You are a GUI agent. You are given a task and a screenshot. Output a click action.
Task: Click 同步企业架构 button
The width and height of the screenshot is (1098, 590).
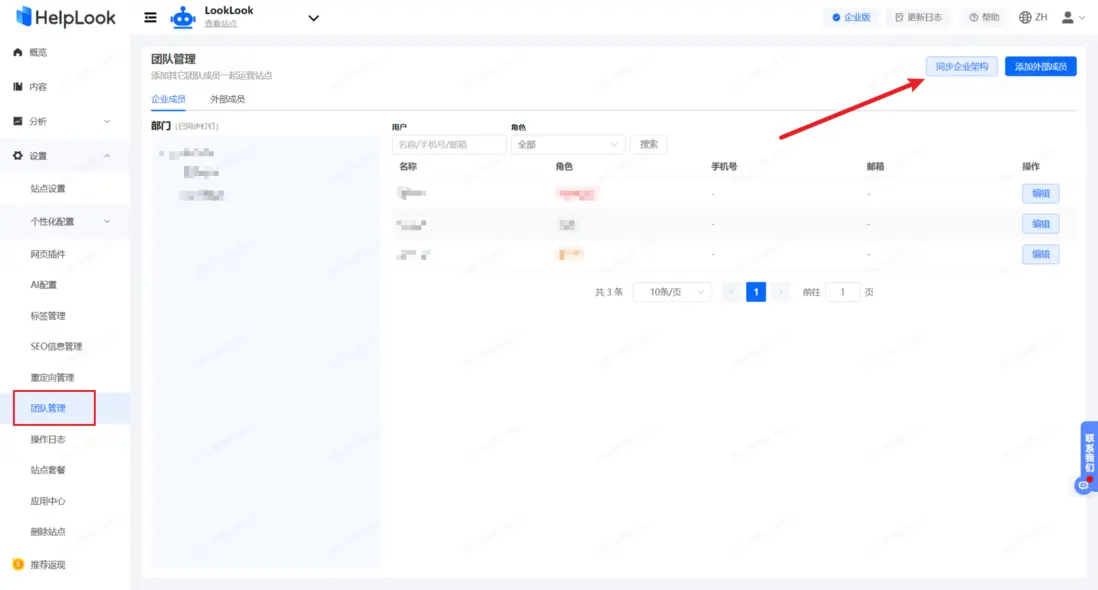coord(961,66)
